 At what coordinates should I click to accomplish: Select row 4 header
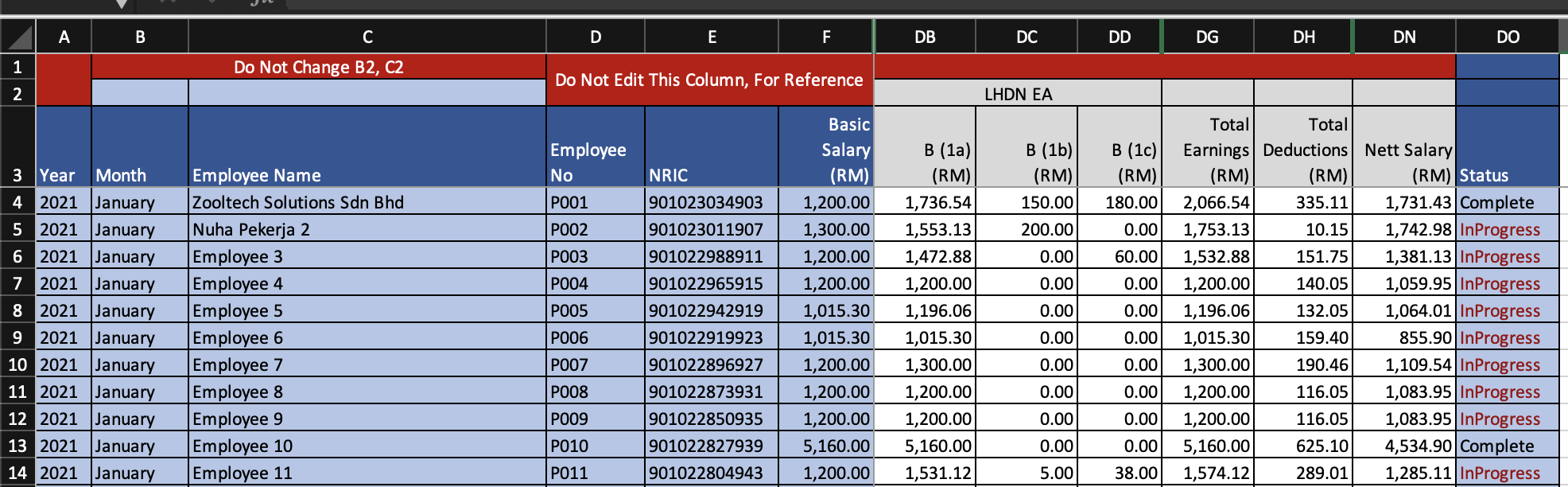[17, 202]
